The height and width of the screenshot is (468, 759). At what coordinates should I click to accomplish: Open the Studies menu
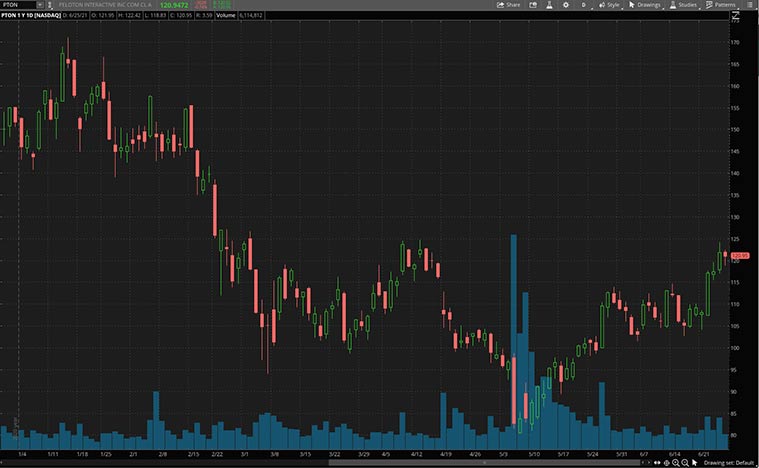pos(684,5)
